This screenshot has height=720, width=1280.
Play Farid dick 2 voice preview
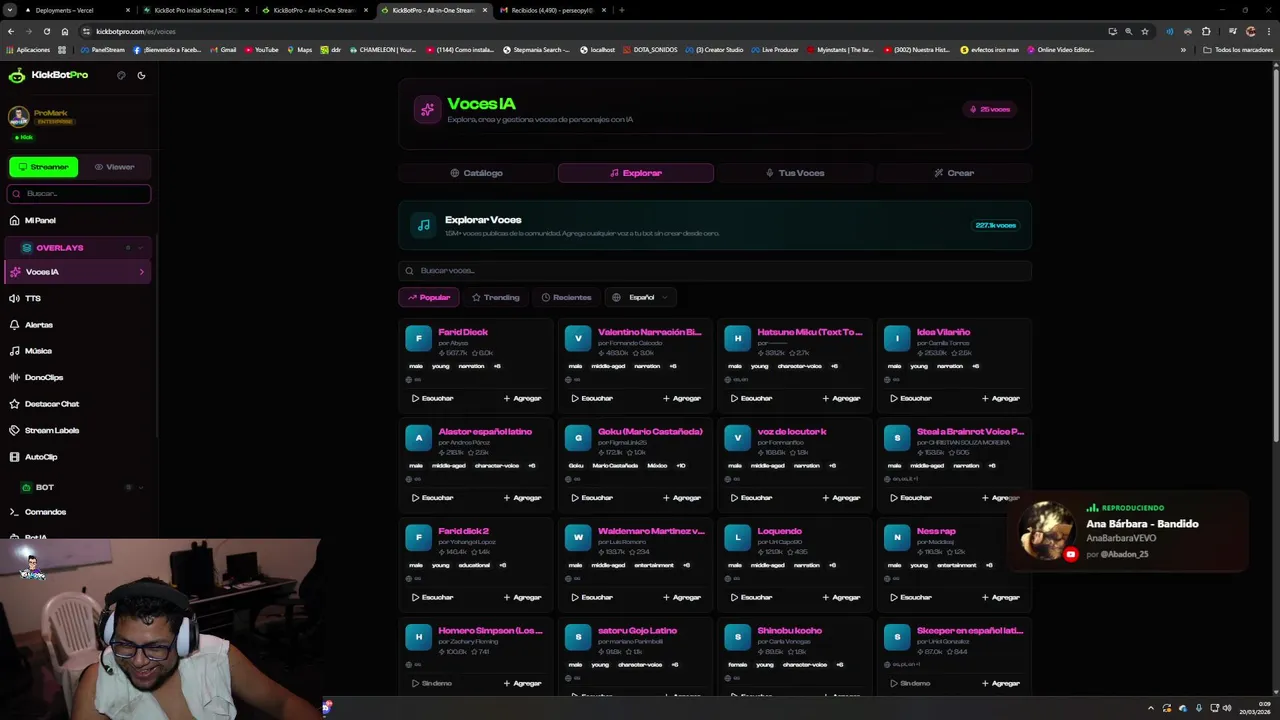[432, 597]
